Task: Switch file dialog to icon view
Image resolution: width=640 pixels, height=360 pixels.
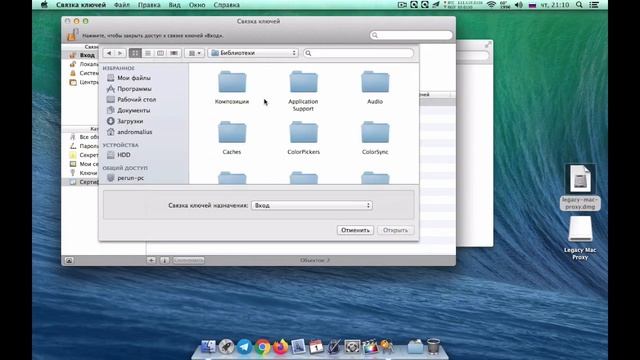Action: [135, 53]
